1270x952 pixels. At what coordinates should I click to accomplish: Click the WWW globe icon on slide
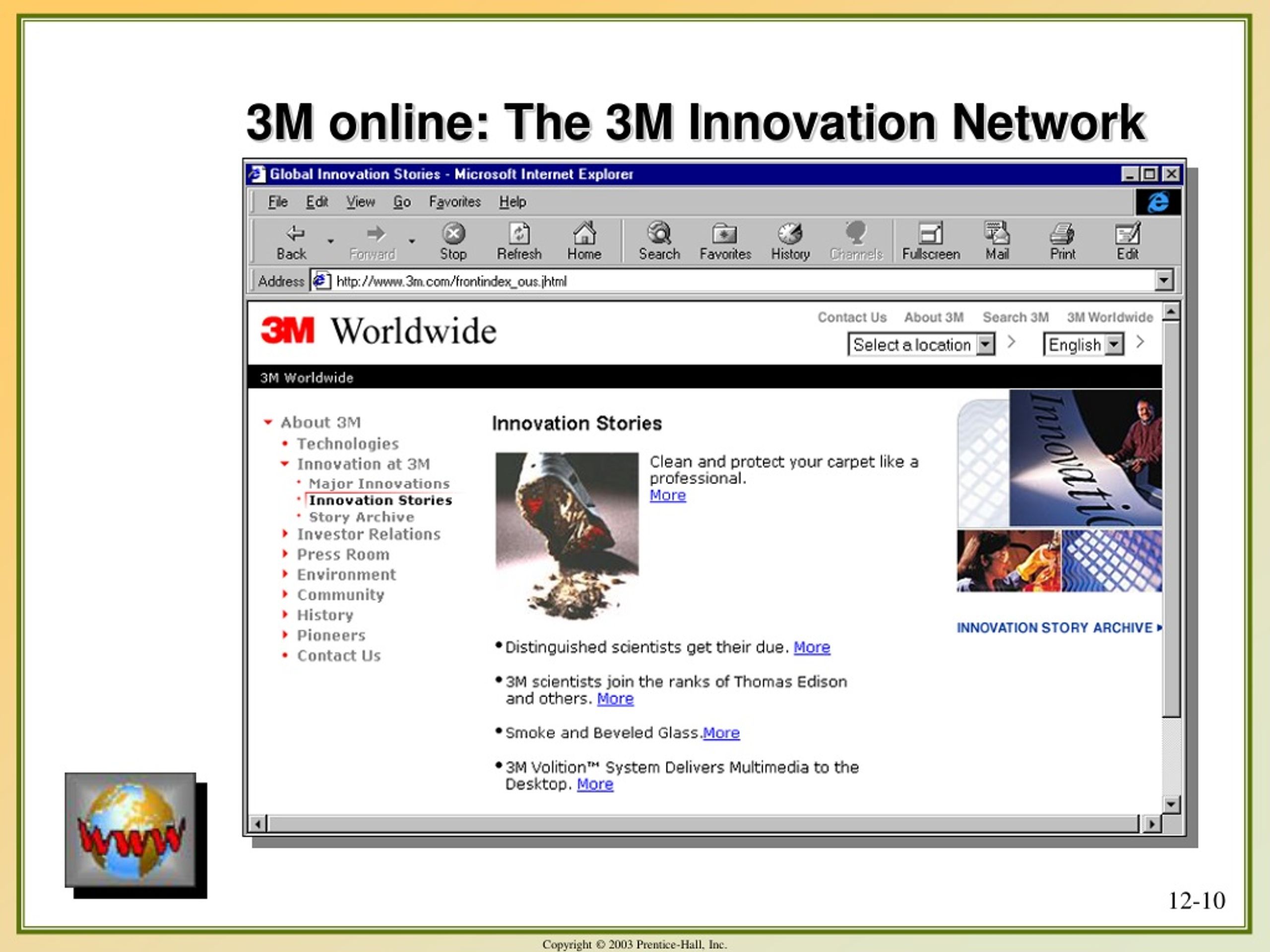[x=131, y=830]
